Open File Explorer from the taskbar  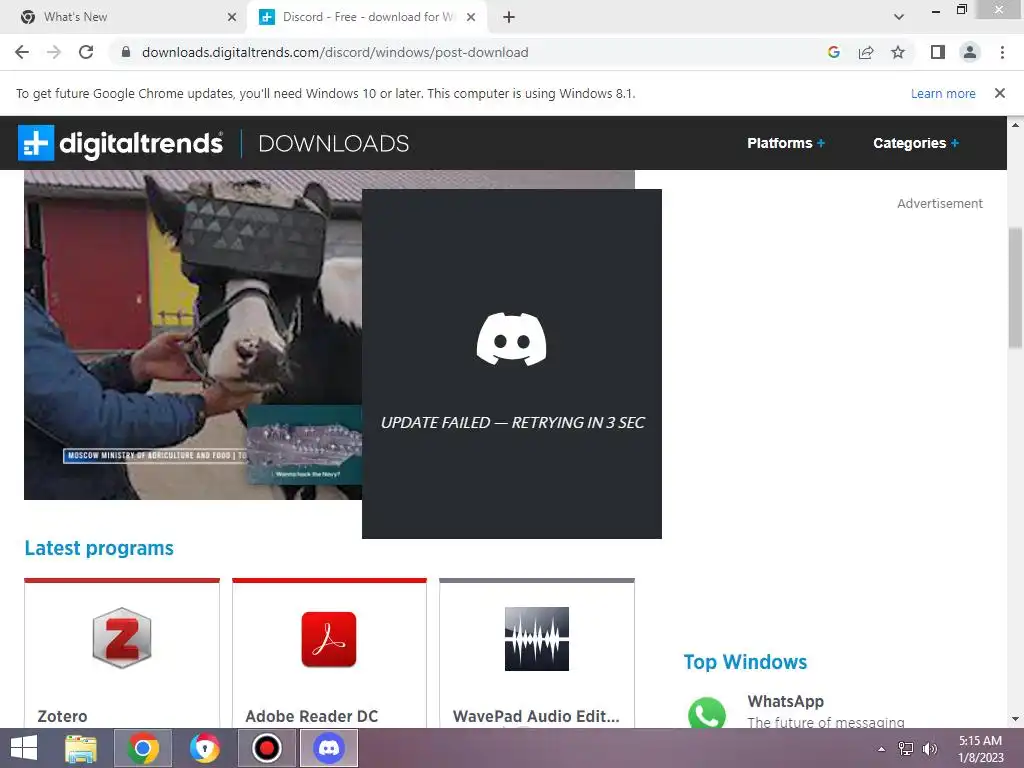coord(81,748)
